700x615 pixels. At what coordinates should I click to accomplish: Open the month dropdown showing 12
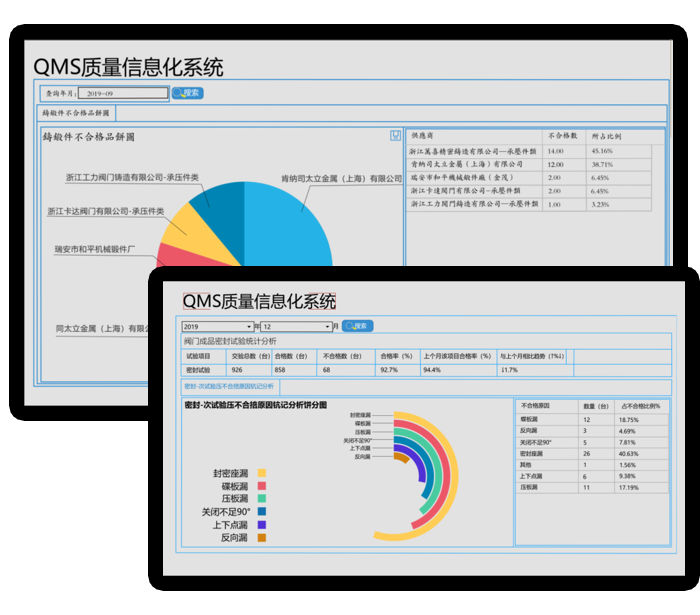coord(299,326)
